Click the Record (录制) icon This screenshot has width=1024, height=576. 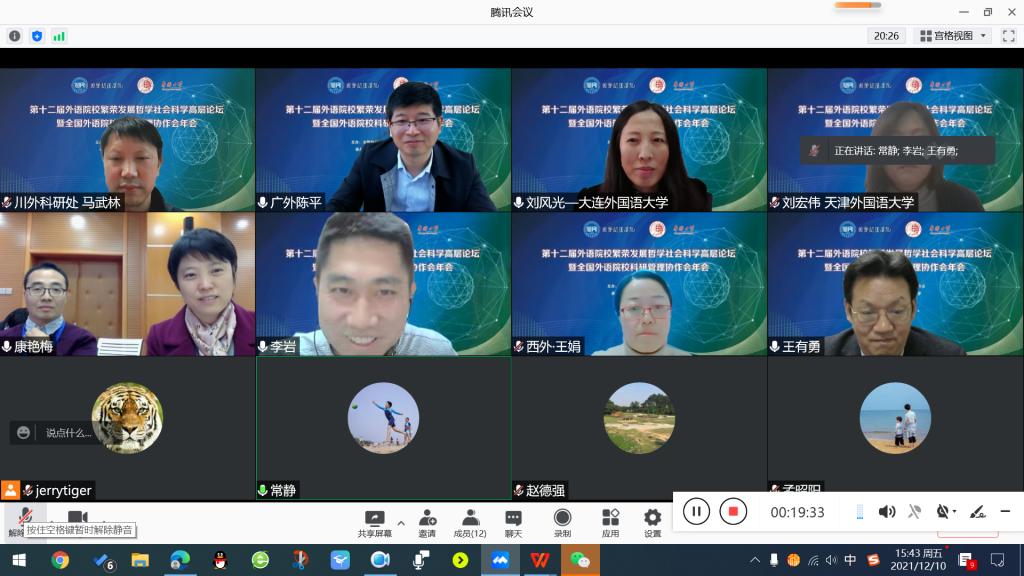(562, 522)
